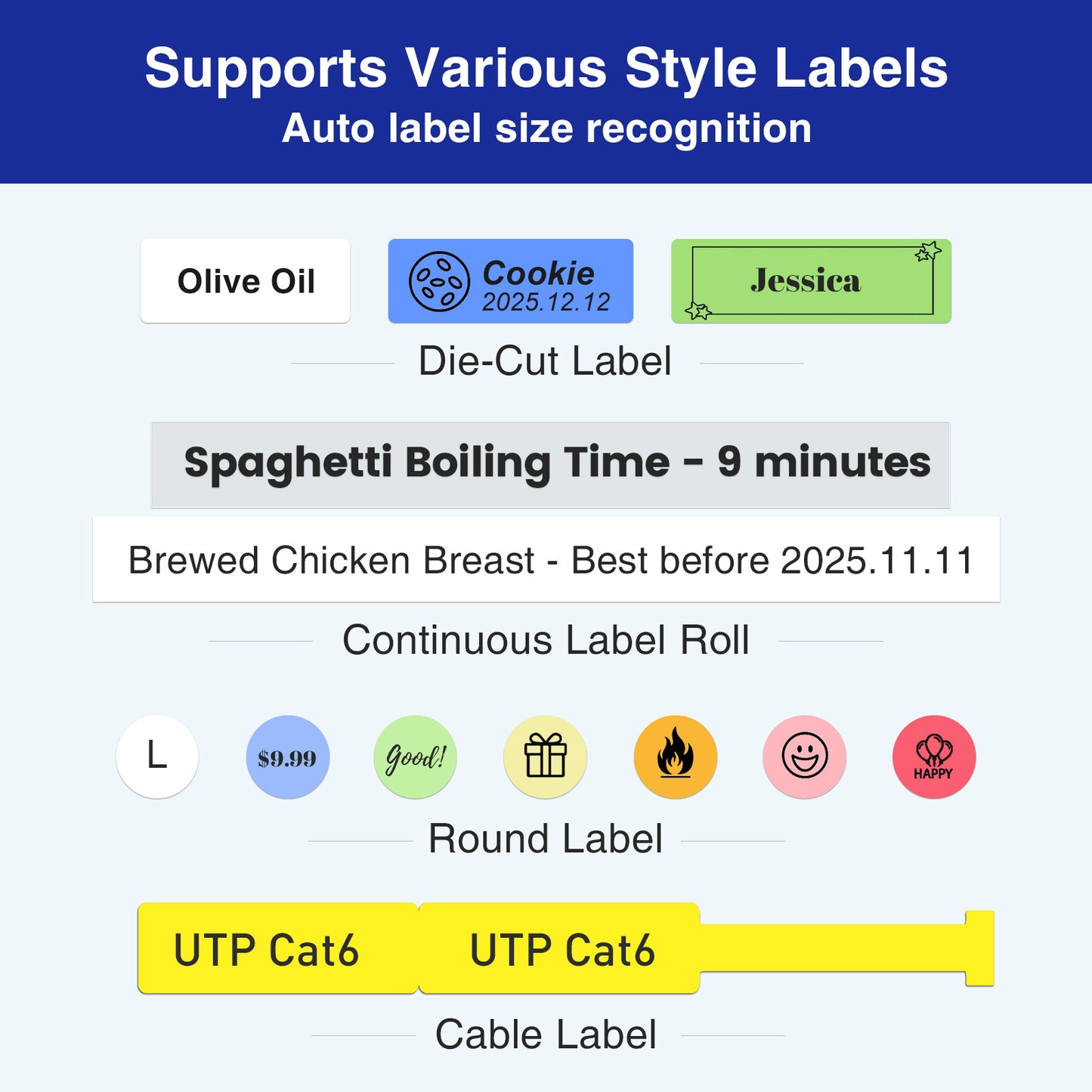Click the white round L label

pyautogui.click(x=157, y=756)
